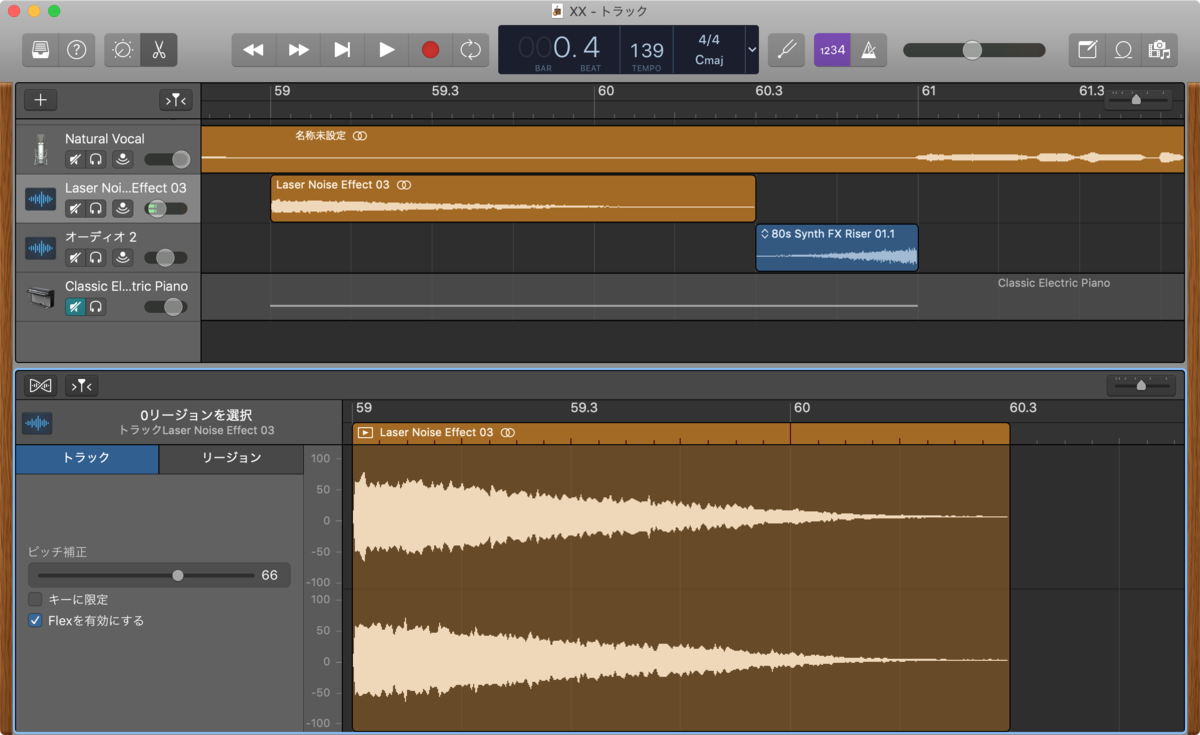Toggle Cycle mode

(470, 50)
